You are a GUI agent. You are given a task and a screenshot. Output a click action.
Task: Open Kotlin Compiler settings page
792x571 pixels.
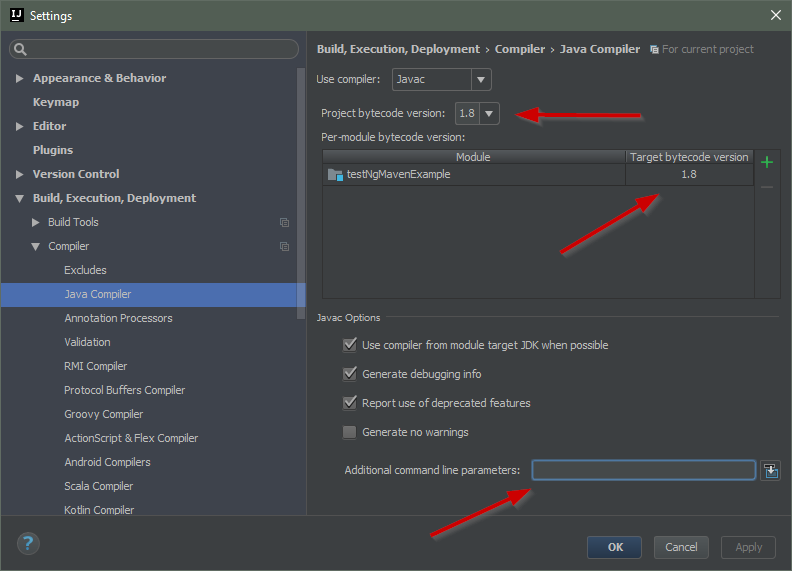click(99, 510)
